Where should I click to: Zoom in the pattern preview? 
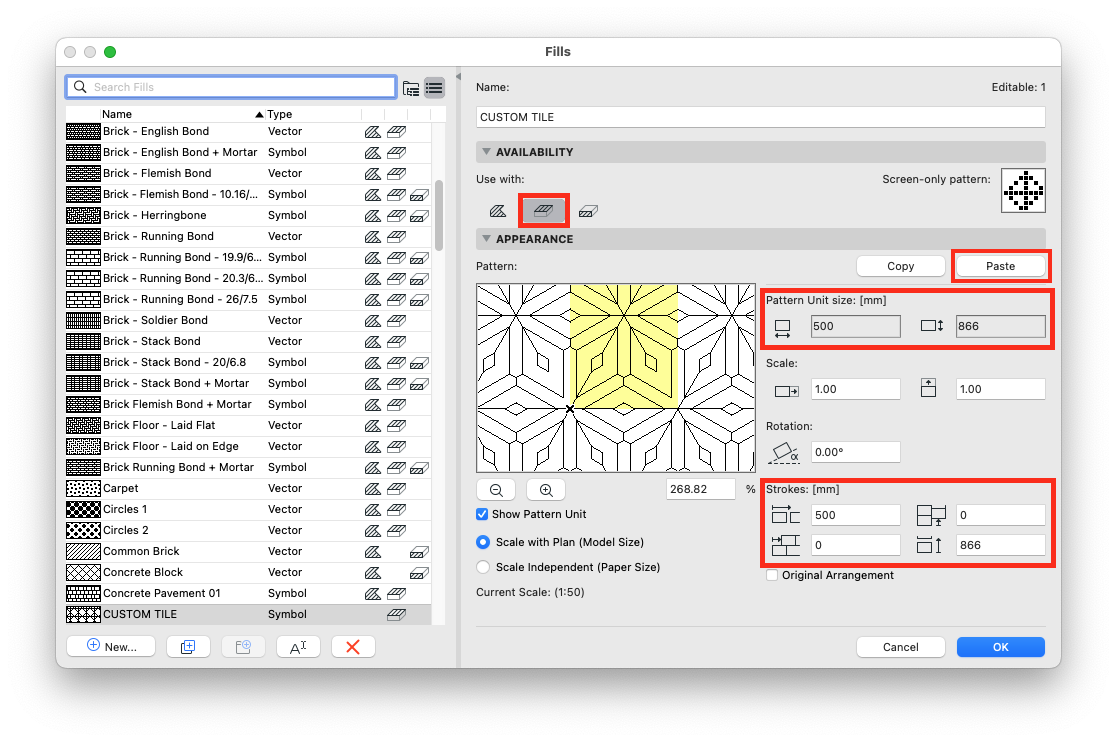coord(546,490)
